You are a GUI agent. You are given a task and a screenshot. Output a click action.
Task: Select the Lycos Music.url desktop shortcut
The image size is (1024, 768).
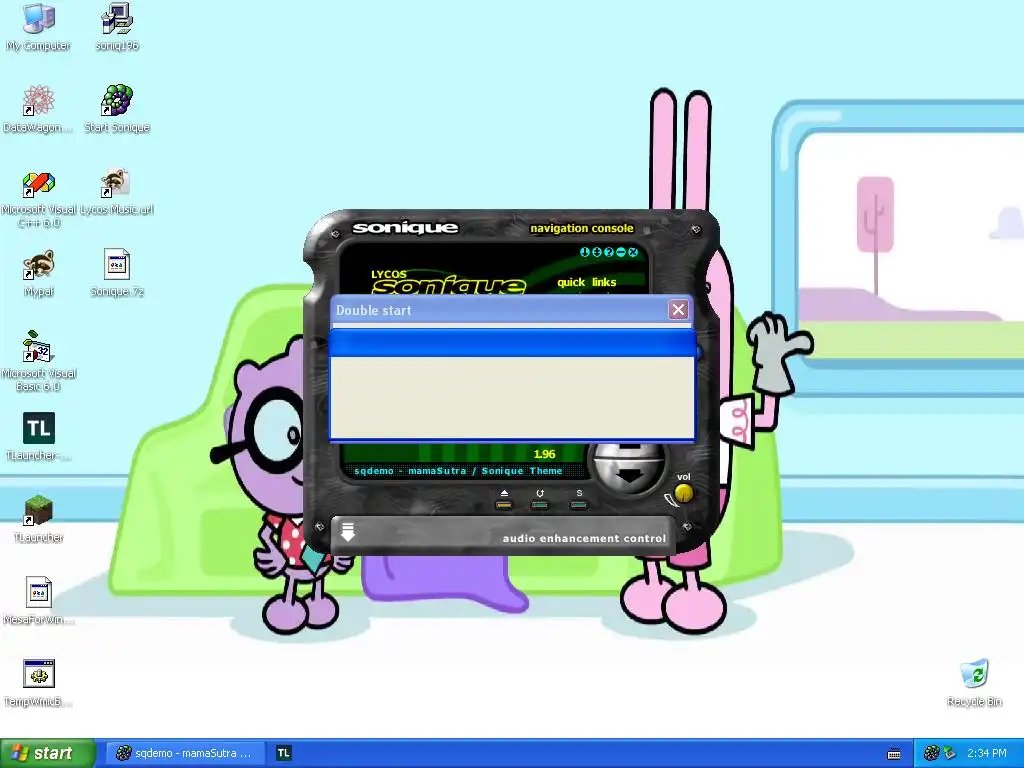117,193
